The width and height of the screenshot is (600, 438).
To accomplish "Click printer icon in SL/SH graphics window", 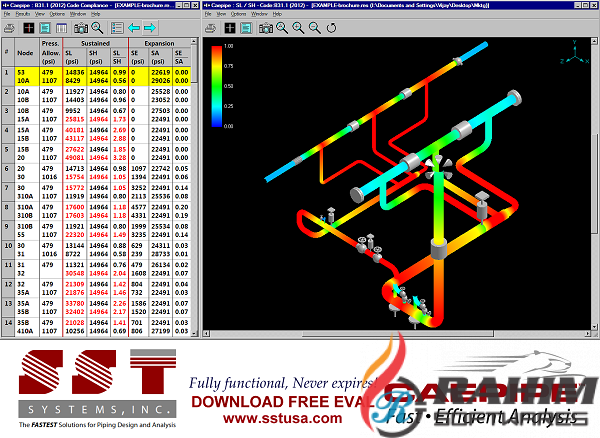I will [x=210, y=28].
